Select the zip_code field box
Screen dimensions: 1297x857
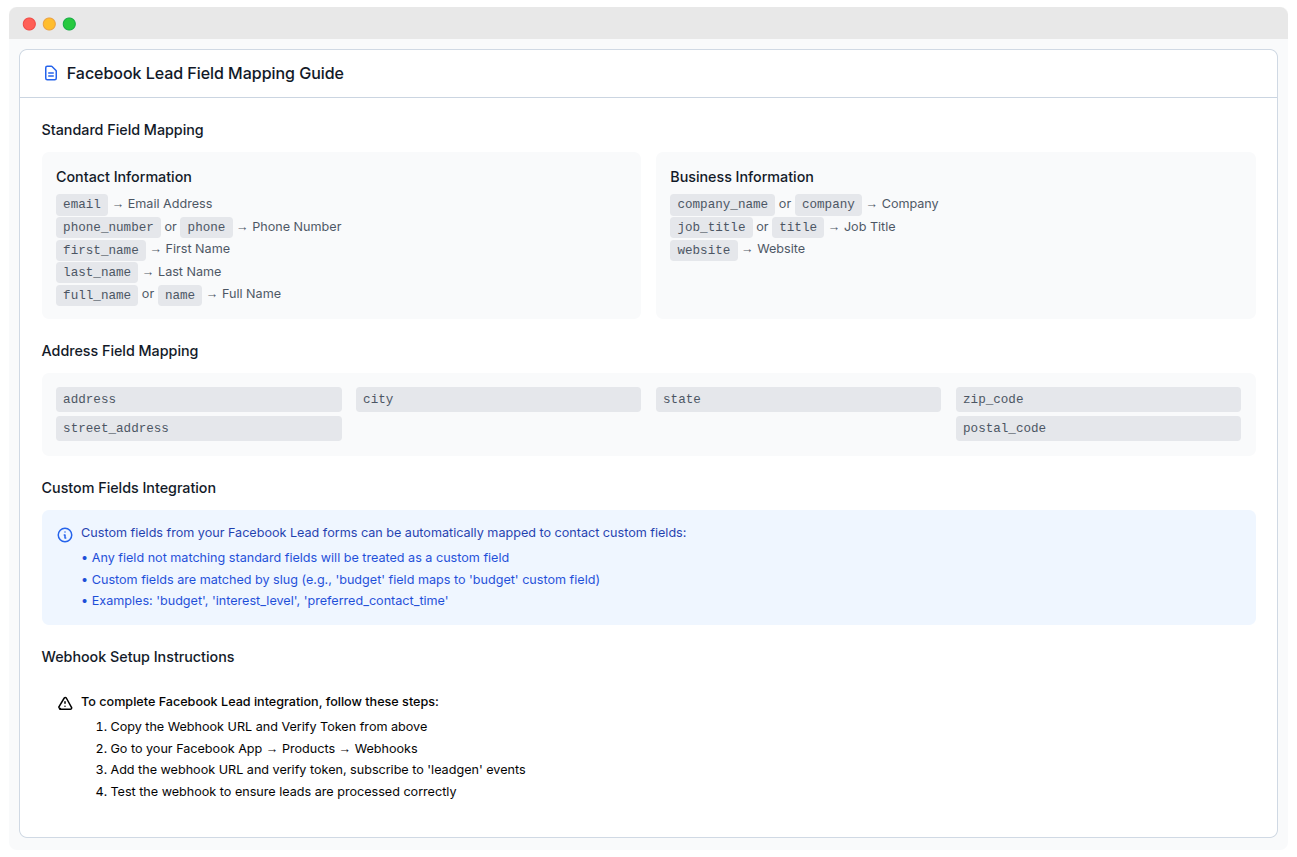click(1098, 399)
